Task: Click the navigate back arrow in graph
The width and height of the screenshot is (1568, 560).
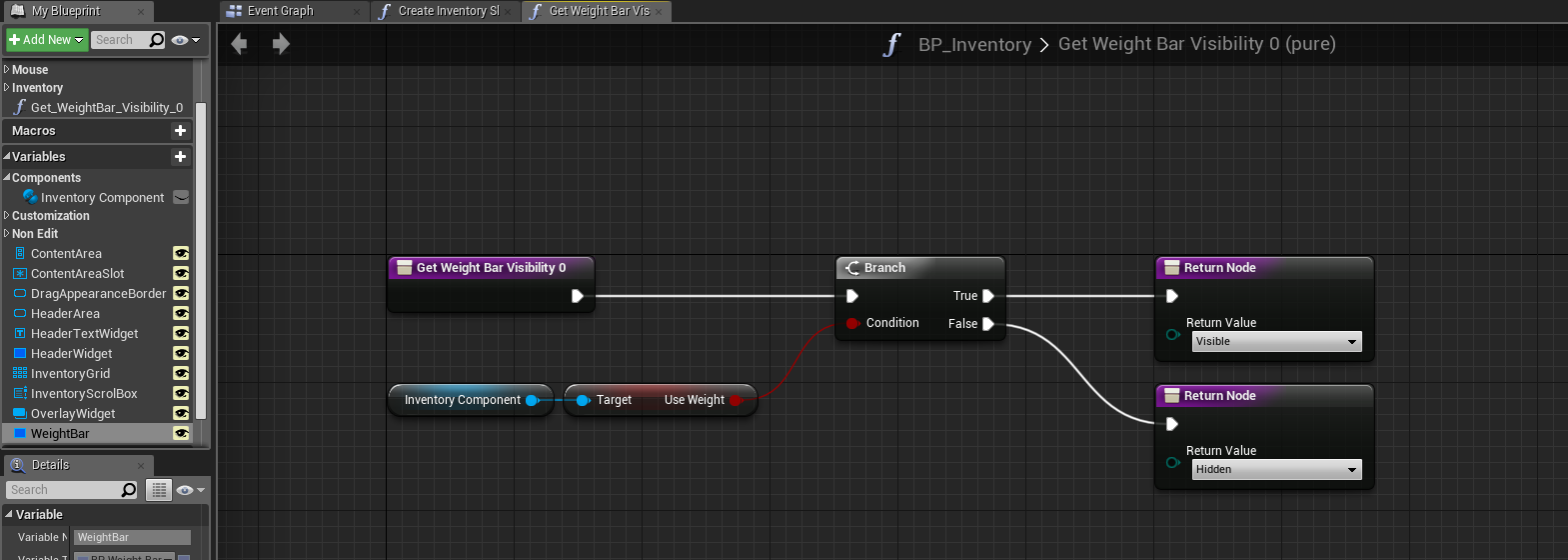Action: coord(239,43)
